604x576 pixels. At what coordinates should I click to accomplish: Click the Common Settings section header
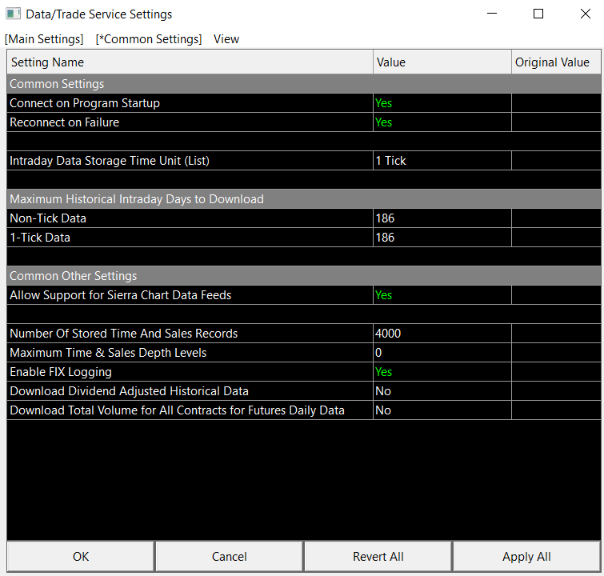304,84
